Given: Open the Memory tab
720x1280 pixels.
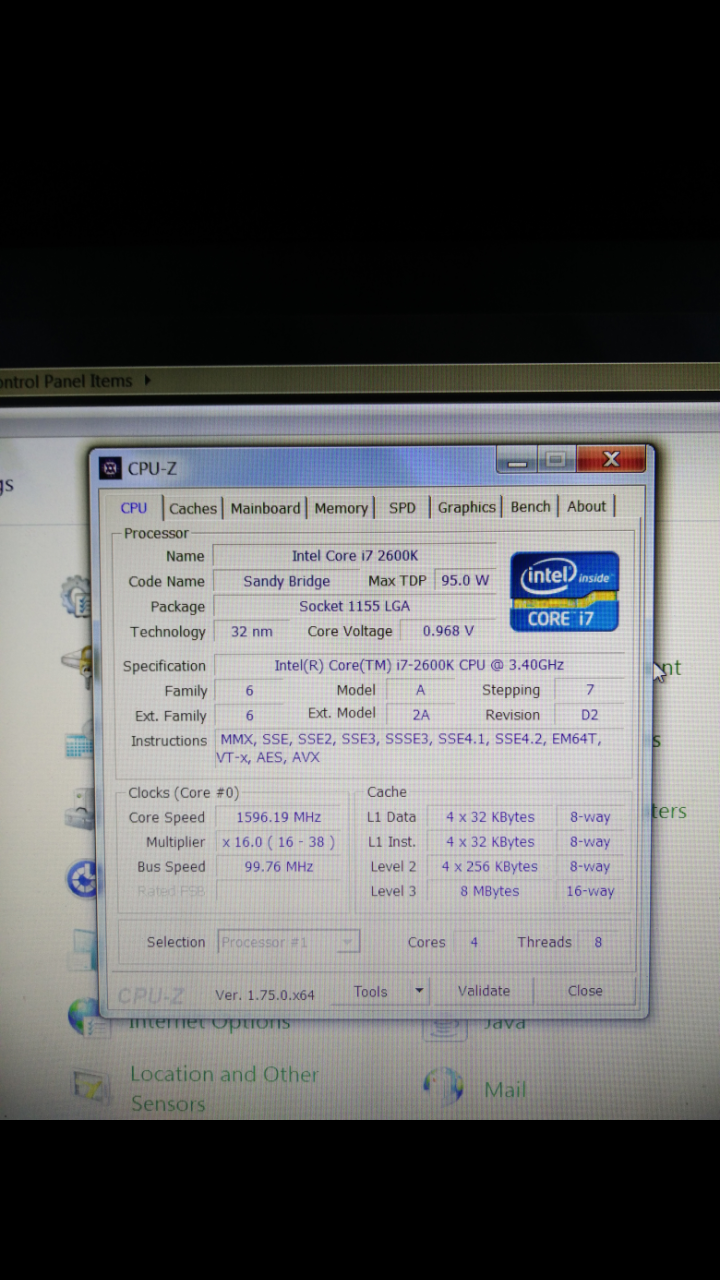Looking at the screenshot, I should pyautogui.click(x=341, y=508).
